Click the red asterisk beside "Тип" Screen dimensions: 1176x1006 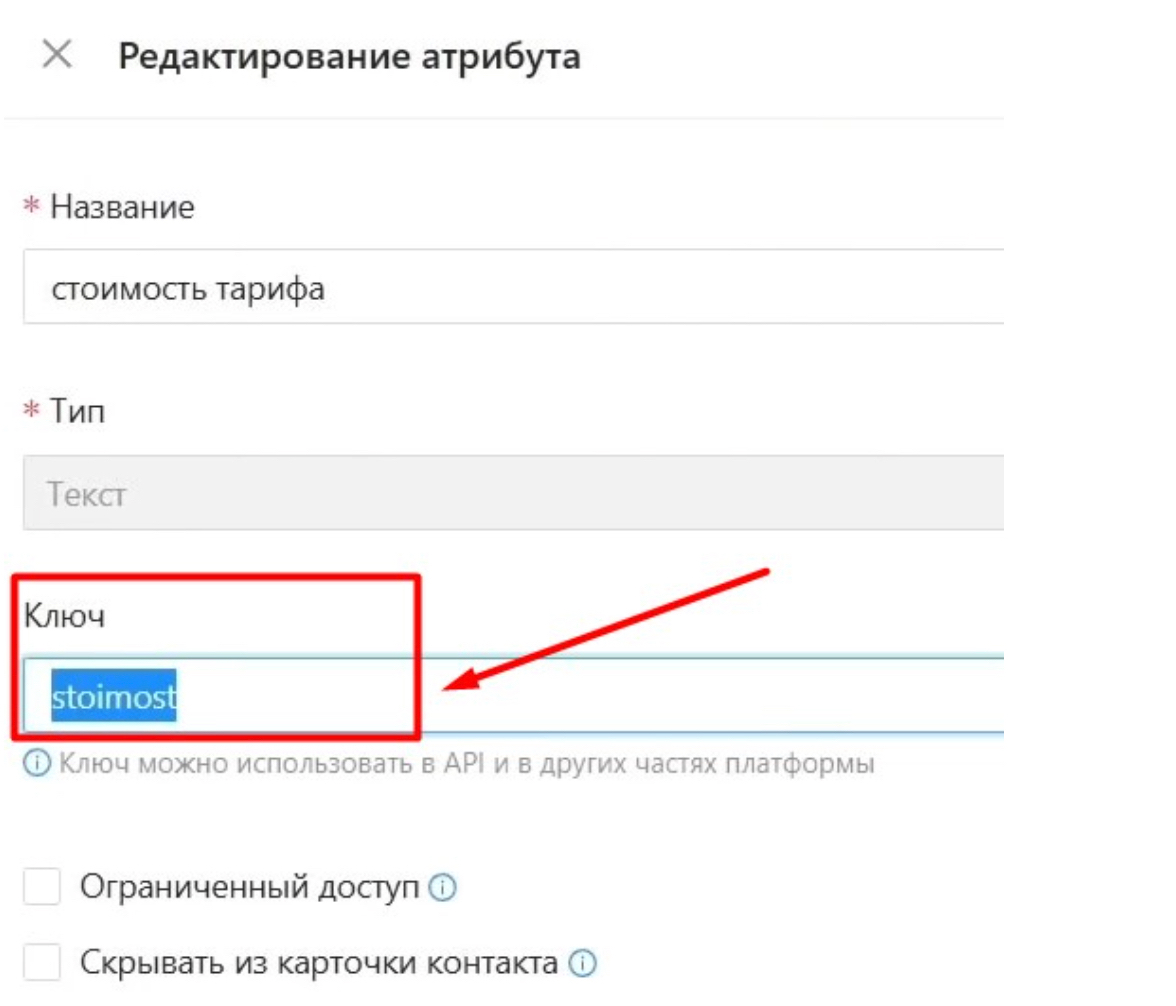[x=31, y=411]
